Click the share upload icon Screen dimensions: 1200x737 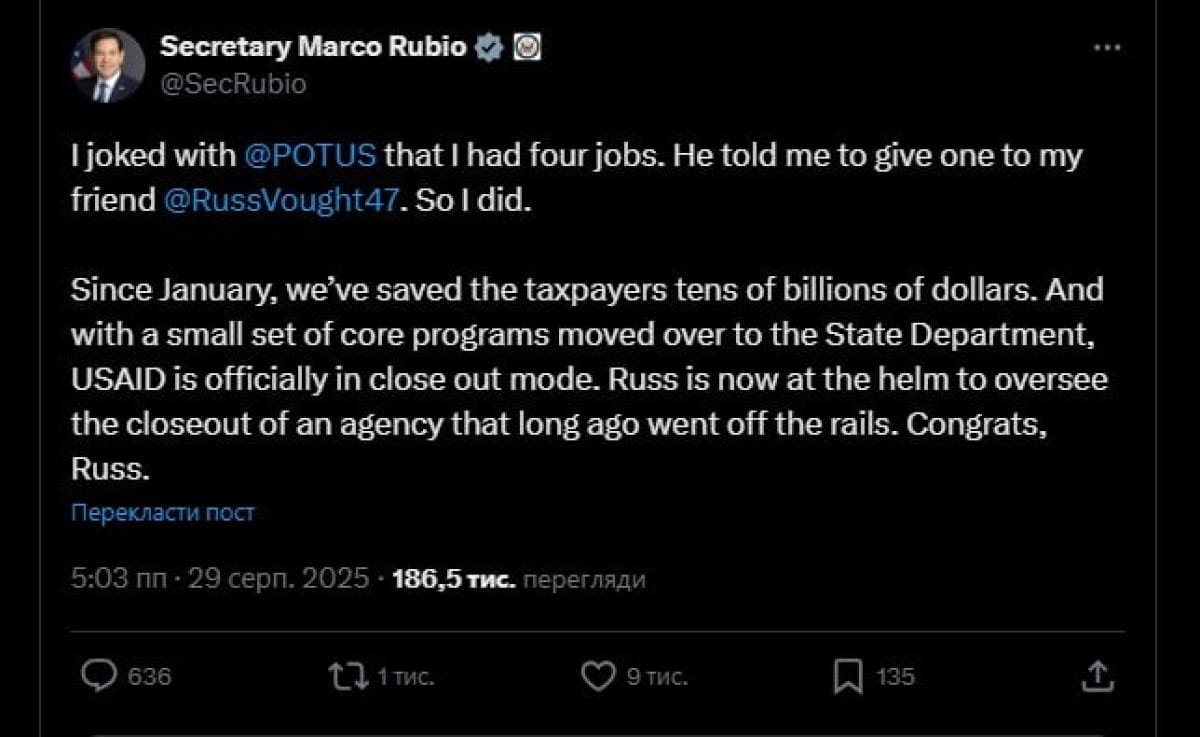tap(1098, 677)
